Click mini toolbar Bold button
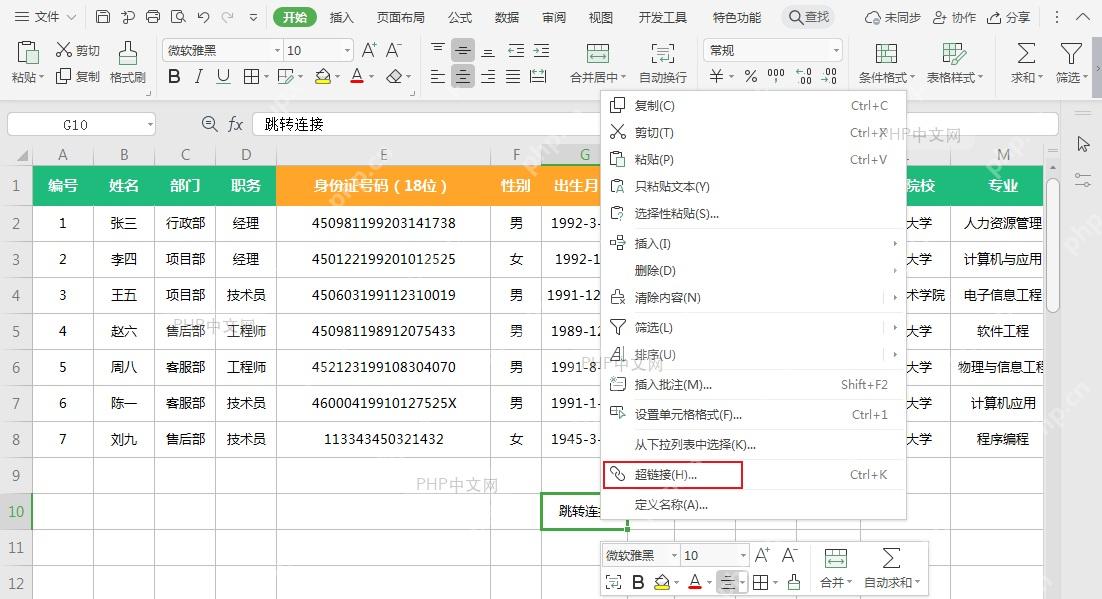 638,582
